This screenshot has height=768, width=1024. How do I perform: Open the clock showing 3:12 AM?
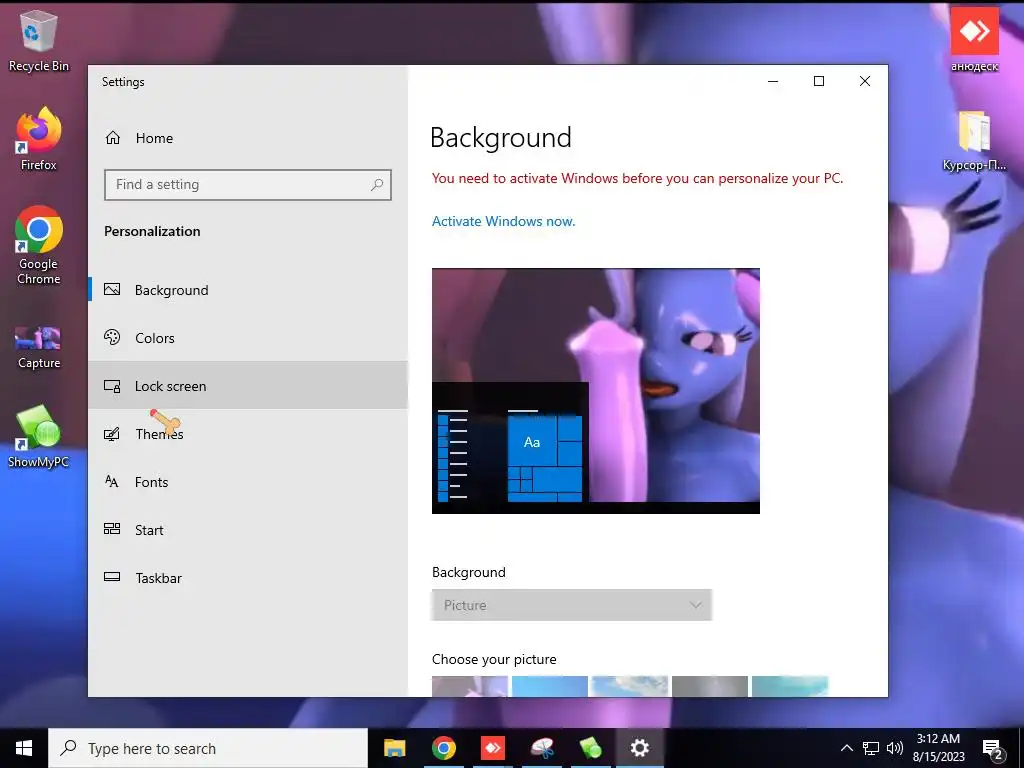(938, 748)
